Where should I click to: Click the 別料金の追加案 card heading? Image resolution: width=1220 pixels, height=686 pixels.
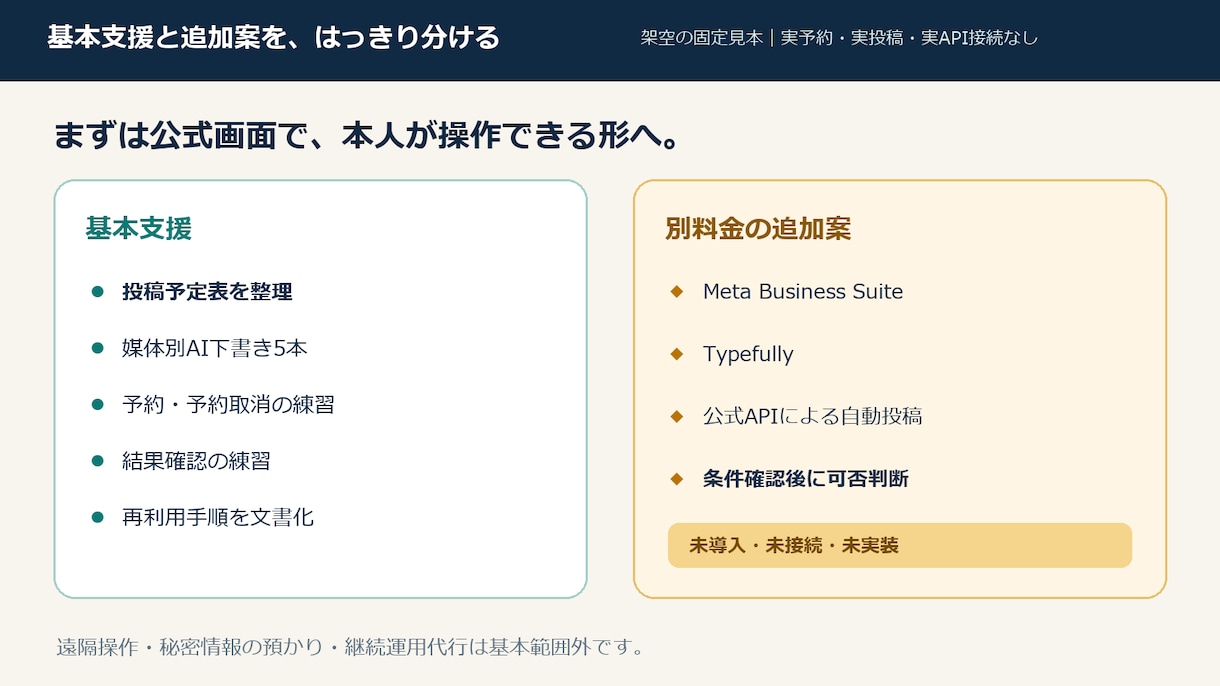coord(758,229)
